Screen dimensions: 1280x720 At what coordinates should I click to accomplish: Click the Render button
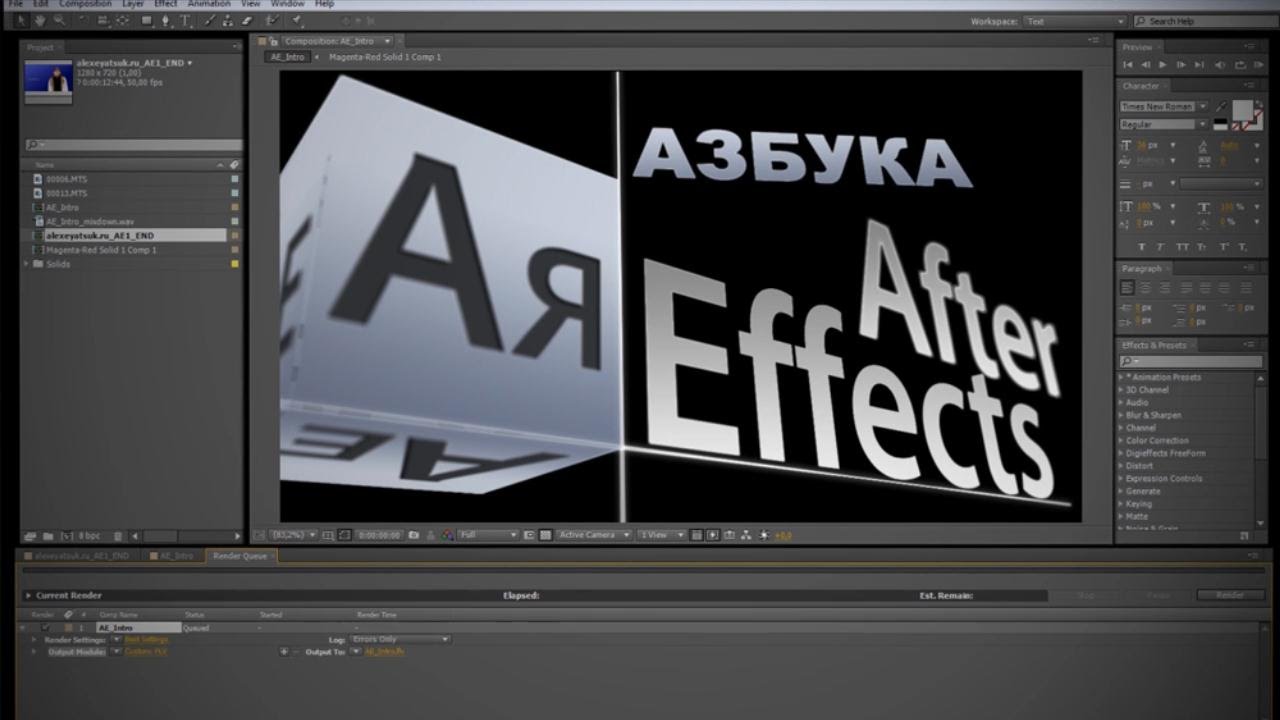click(1230, 595)
